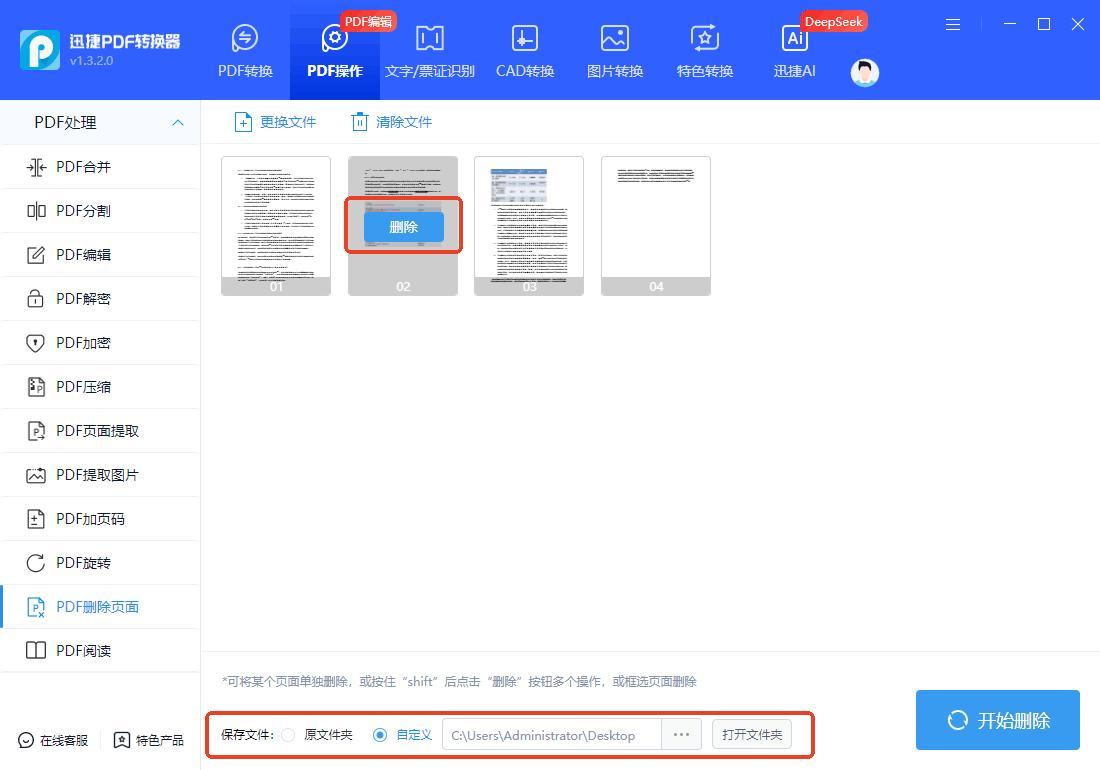Select the 图片转换 icon in top bar

point(614,39)
